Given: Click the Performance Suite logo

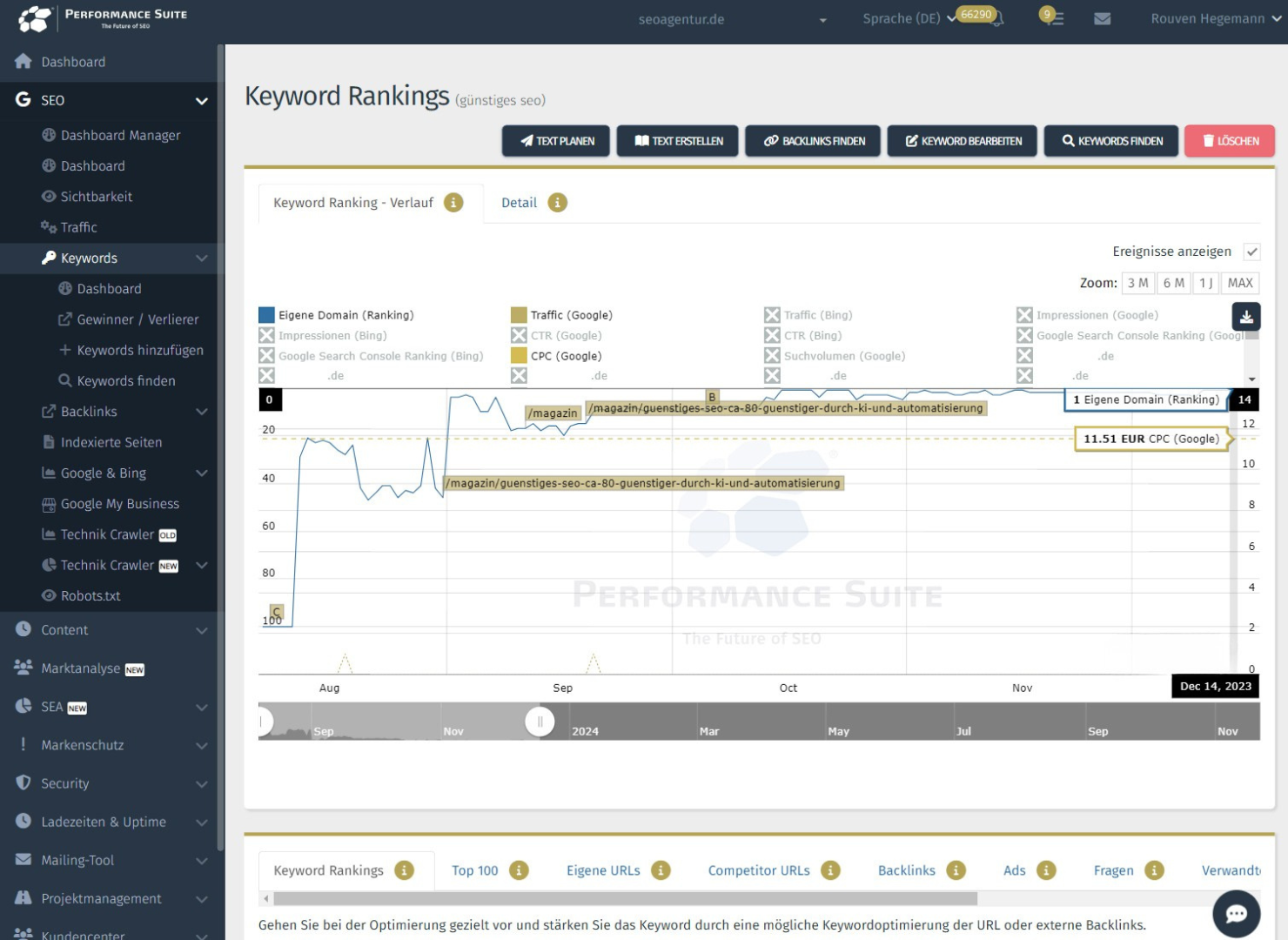Looking at the screenshot, I should point(103,18).
